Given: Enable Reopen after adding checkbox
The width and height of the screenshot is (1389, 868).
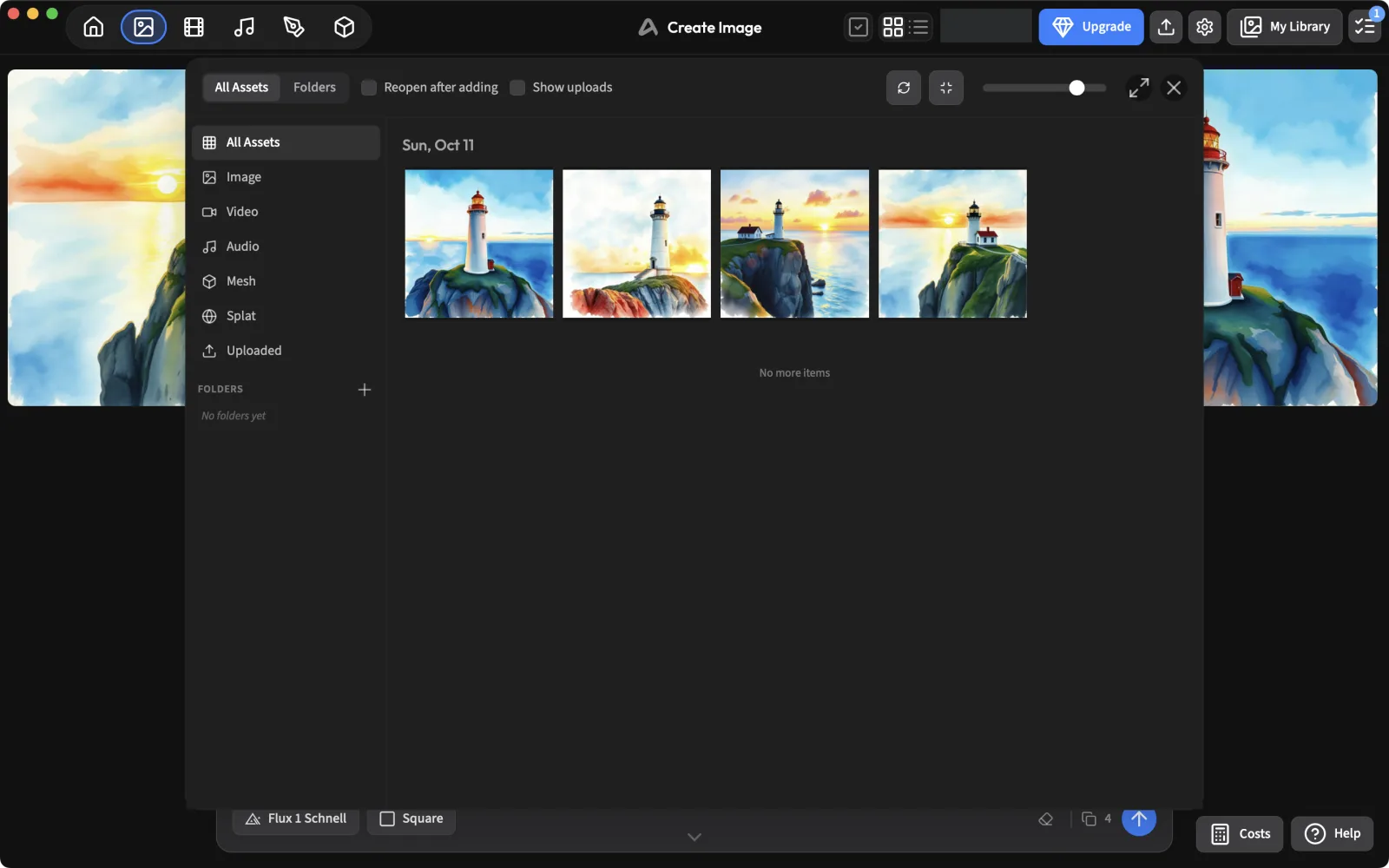Looking at the screenshot, I should (369, 88).
